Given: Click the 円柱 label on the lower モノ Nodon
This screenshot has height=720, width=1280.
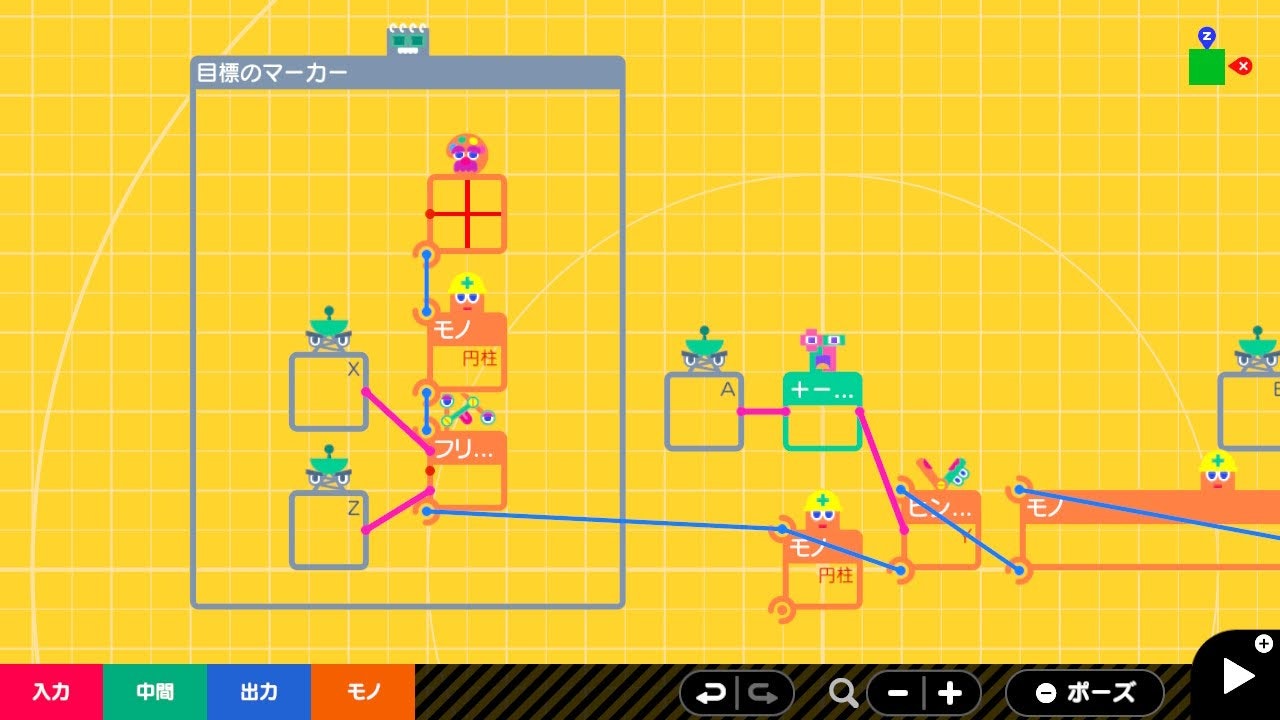Looking at the screenshot, I should (x=836, y=575).
